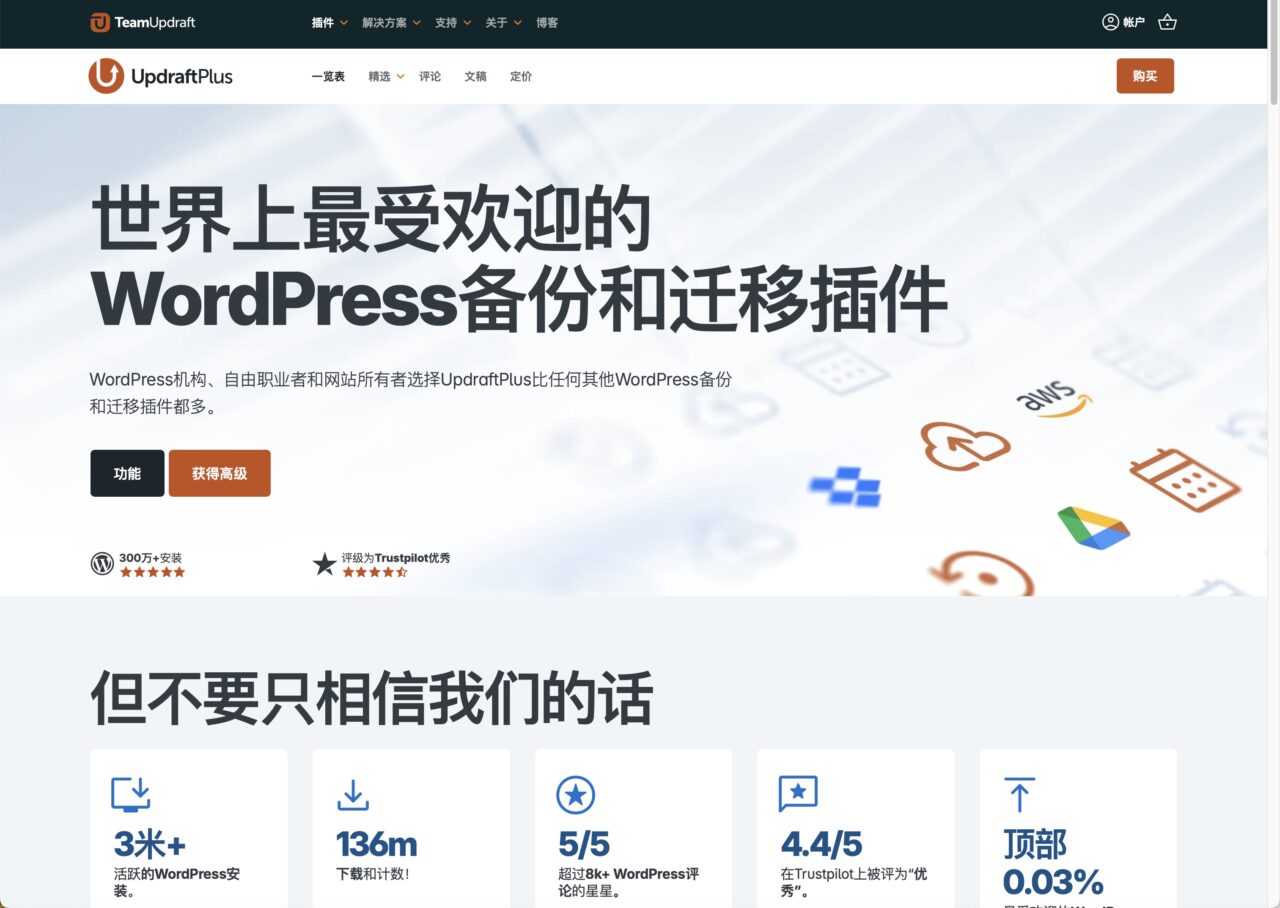
Task: Click the Google Drive icon
Action: [1093, 527]
